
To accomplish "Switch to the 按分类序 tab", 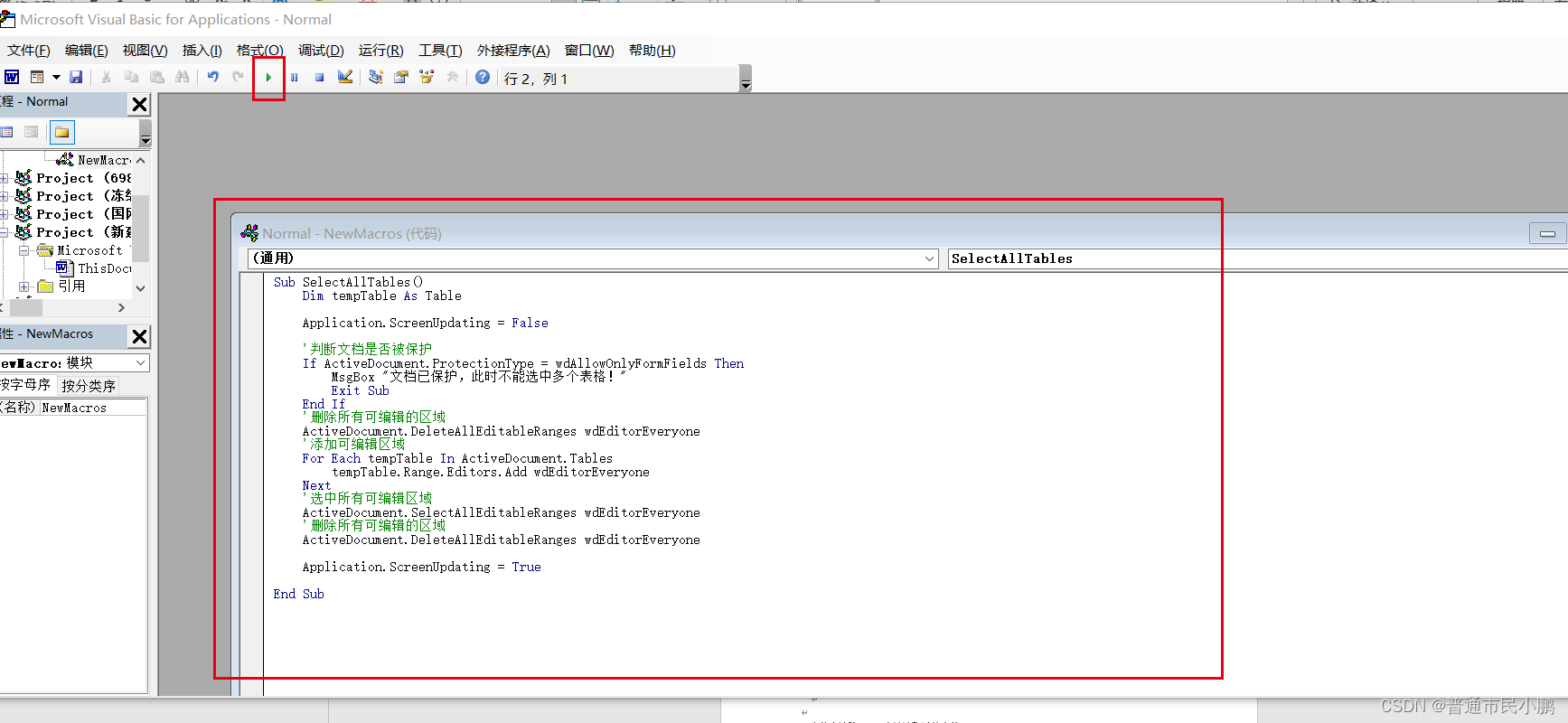I will tap(89, 386).
